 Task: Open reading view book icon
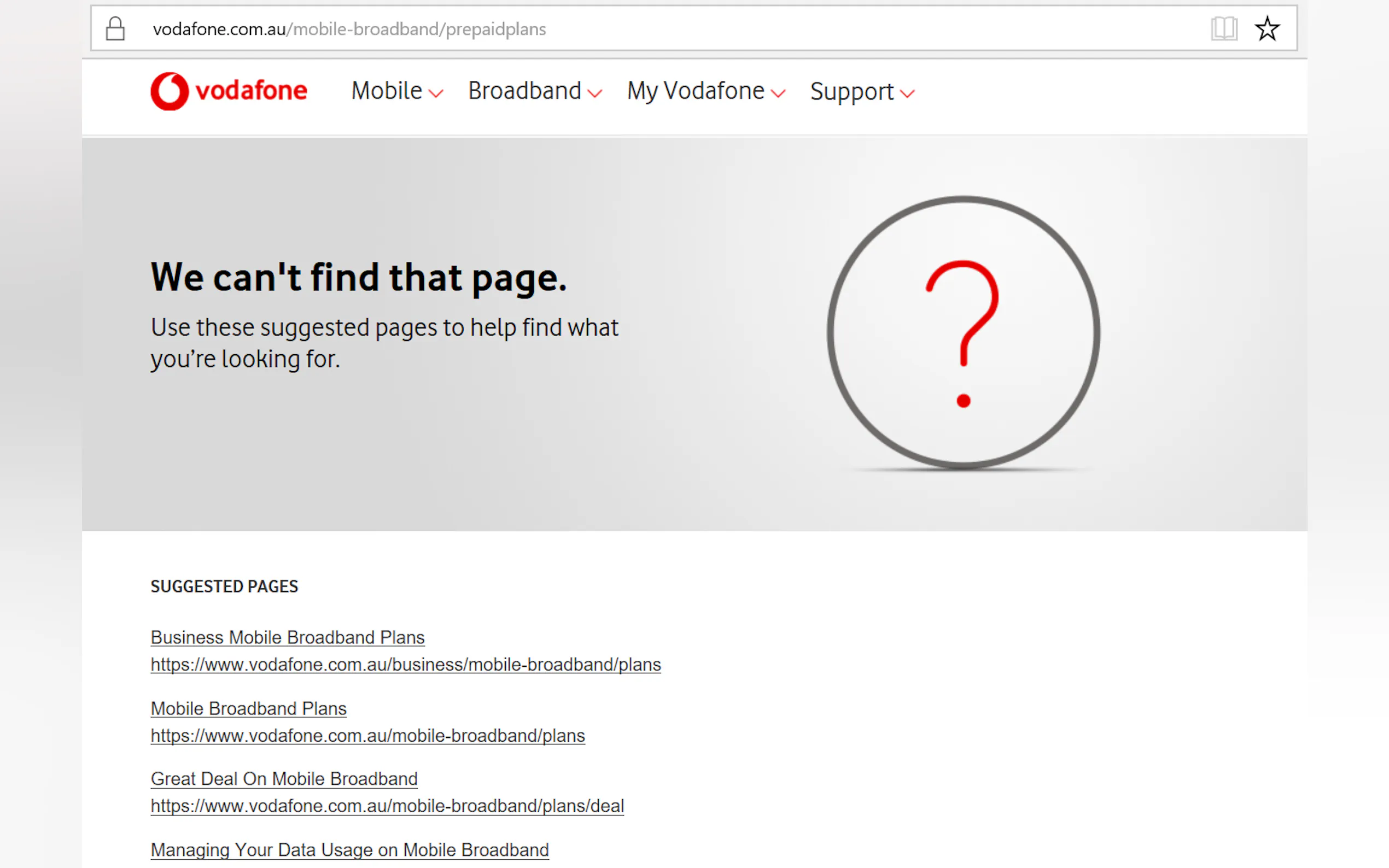tap(1223, 29)
